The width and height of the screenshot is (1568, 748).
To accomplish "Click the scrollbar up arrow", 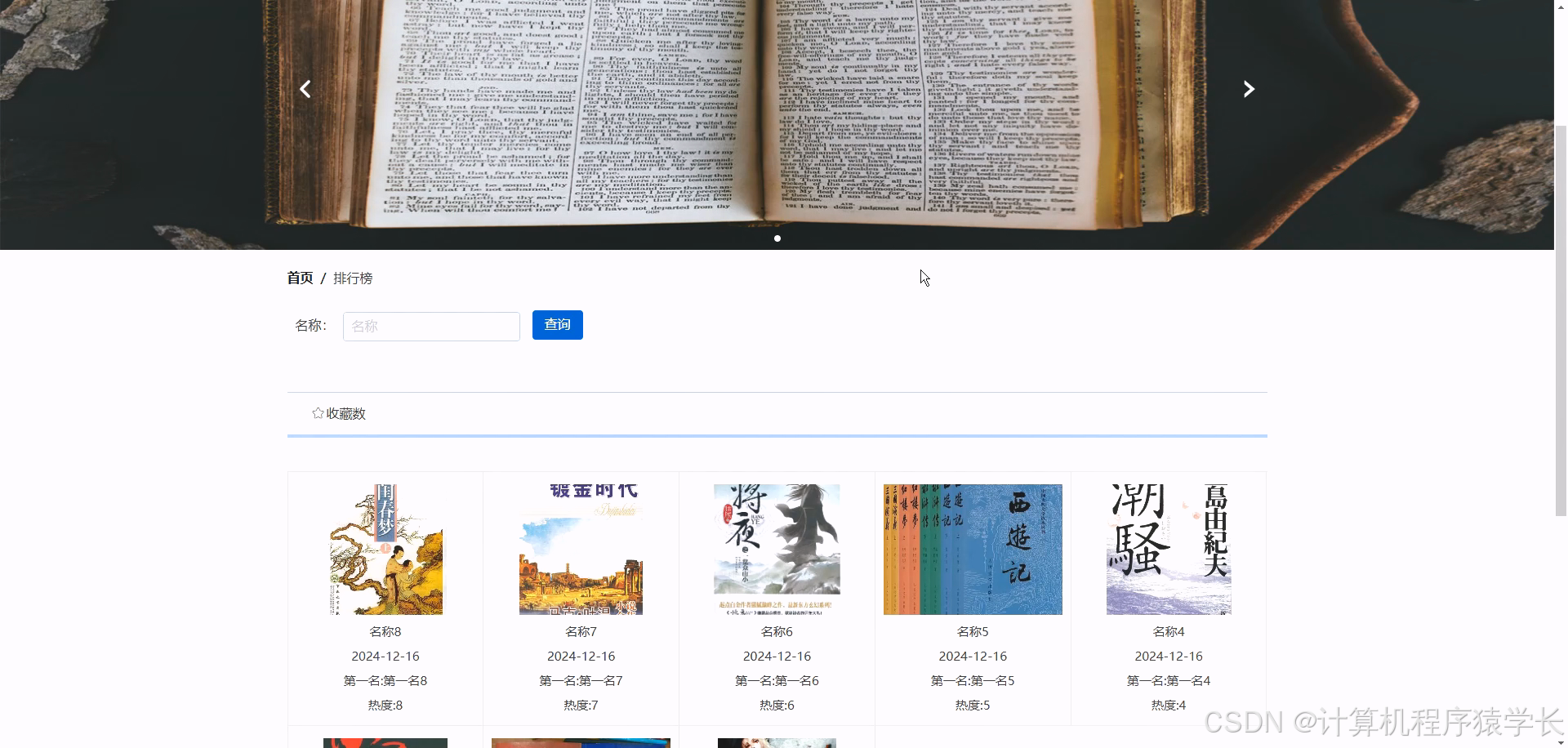I will click(1561, 7).
